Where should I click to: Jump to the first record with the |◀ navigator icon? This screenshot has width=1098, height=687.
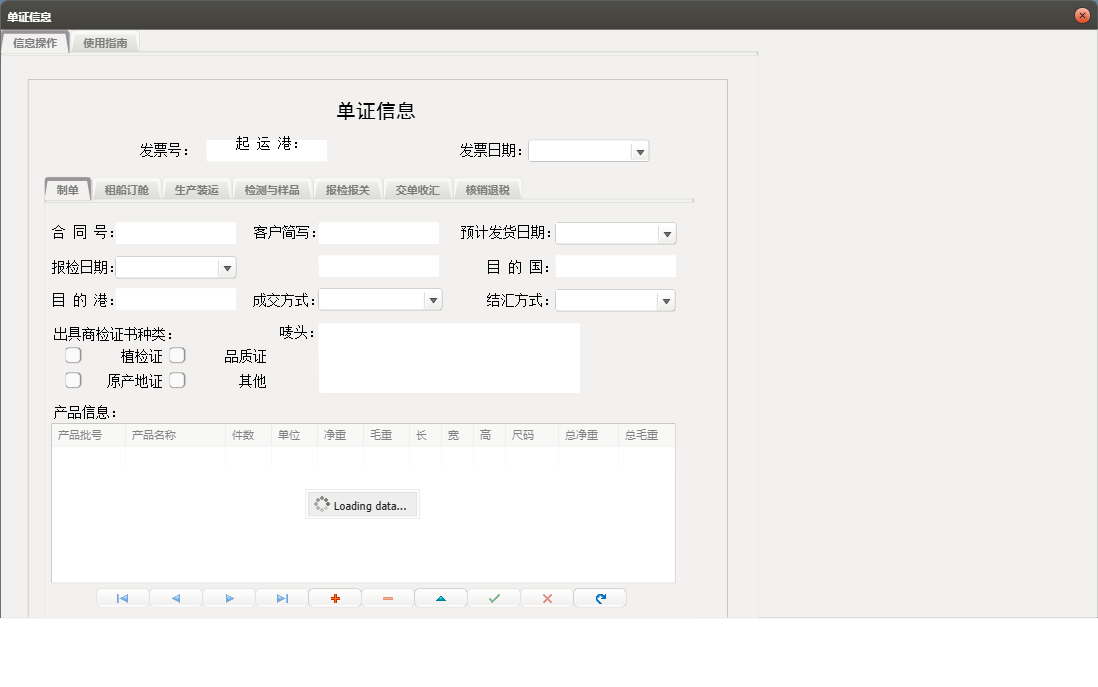tap(122, 597)
